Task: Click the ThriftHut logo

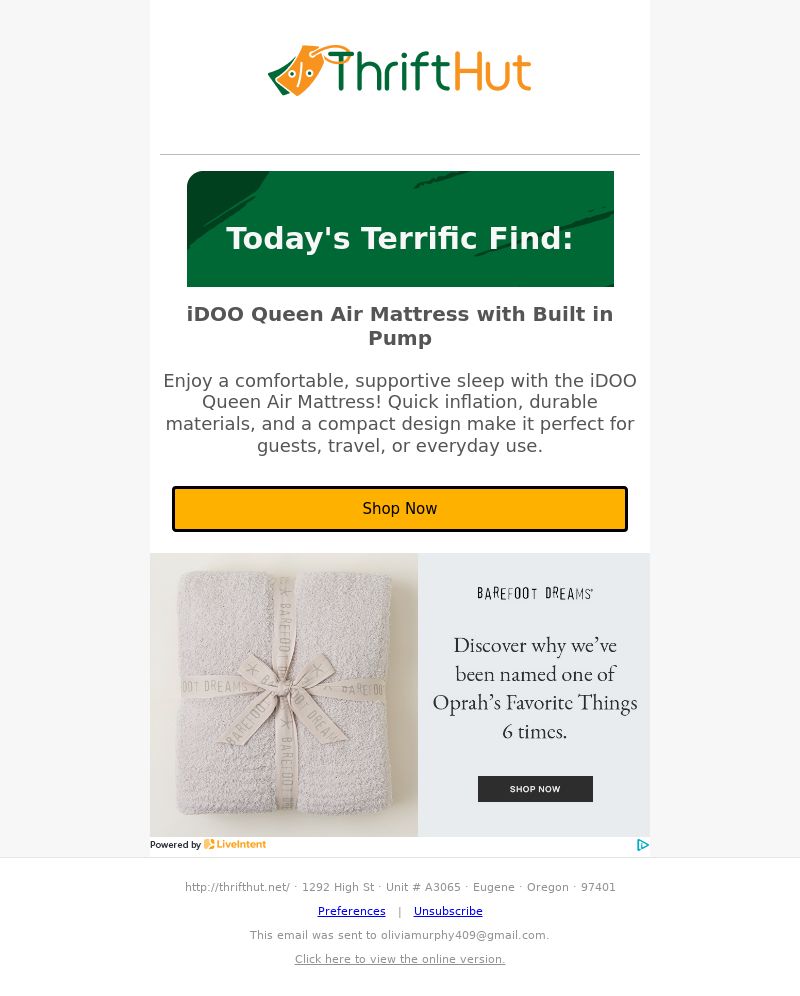Action: click(x=400, y=70)
